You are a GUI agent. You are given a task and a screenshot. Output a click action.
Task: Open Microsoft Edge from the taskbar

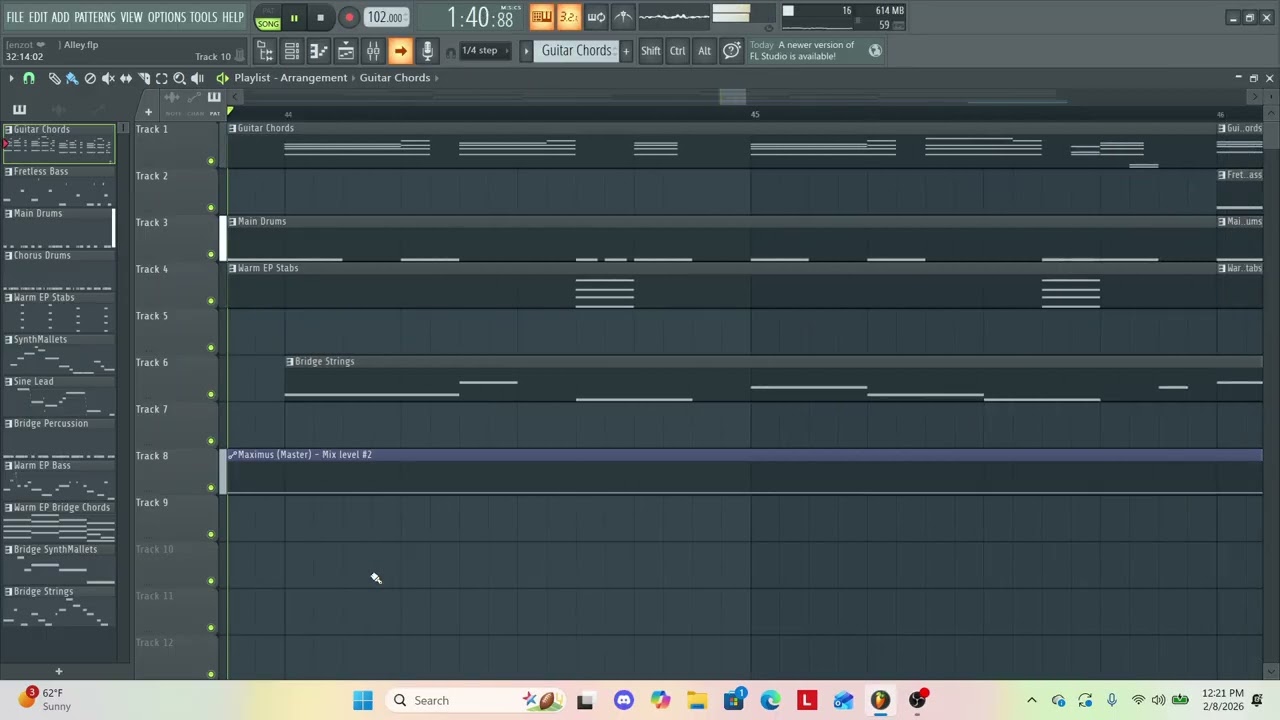pyautogui.click(x=770, y=700)
